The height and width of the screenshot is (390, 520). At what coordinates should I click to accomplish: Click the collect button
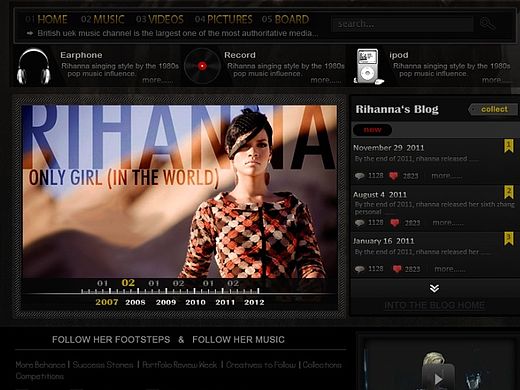(493, 109)
